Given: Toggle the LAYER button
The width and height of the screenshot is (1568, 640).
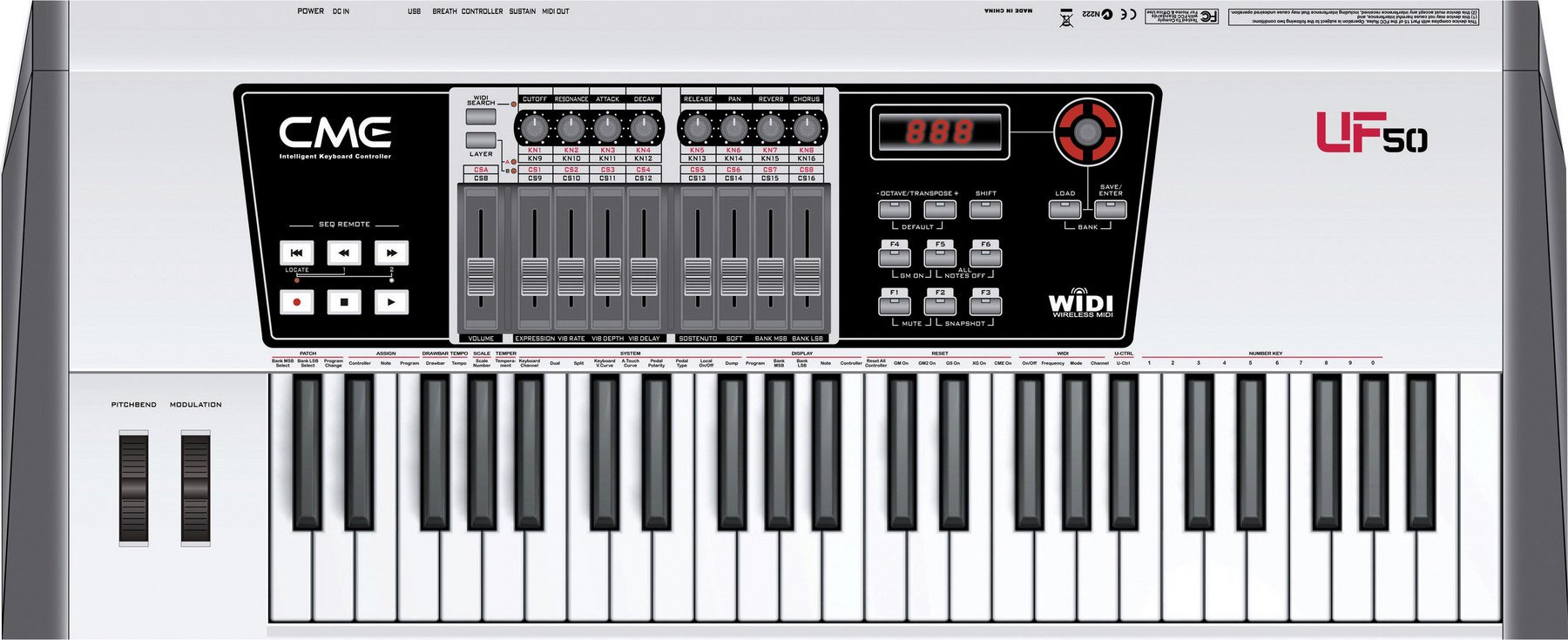Looking at the screenshot, I should pos(481,140).
